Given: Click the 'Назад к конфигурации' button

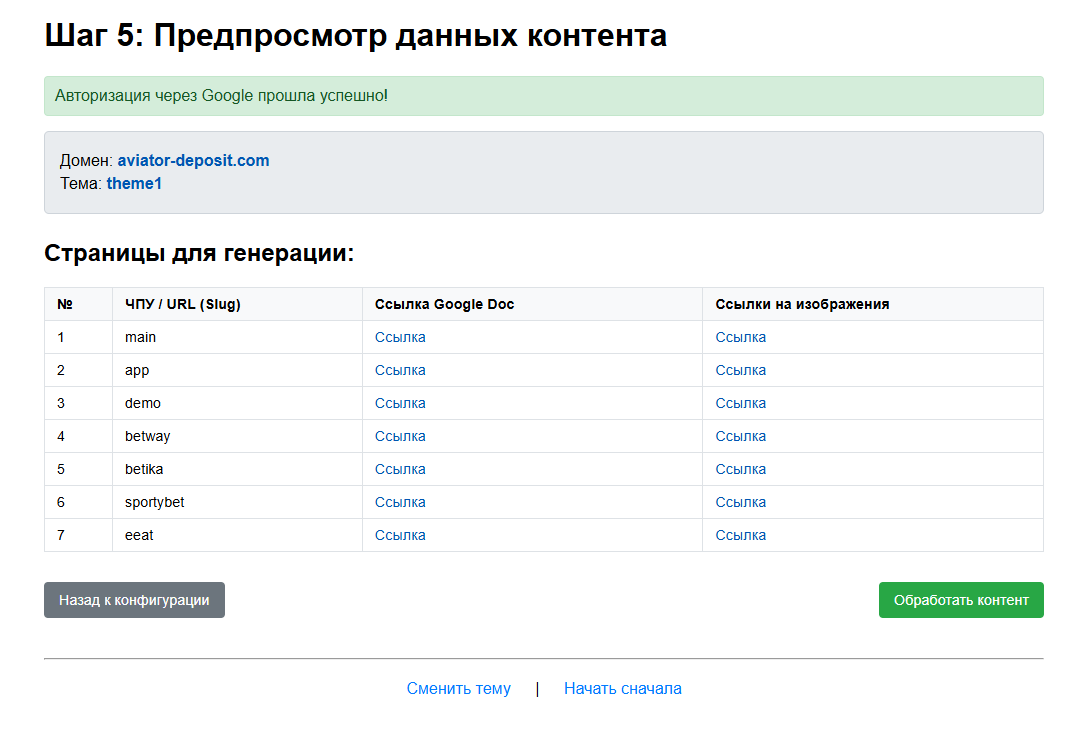Looking at the screenshot, I should 133,600.
